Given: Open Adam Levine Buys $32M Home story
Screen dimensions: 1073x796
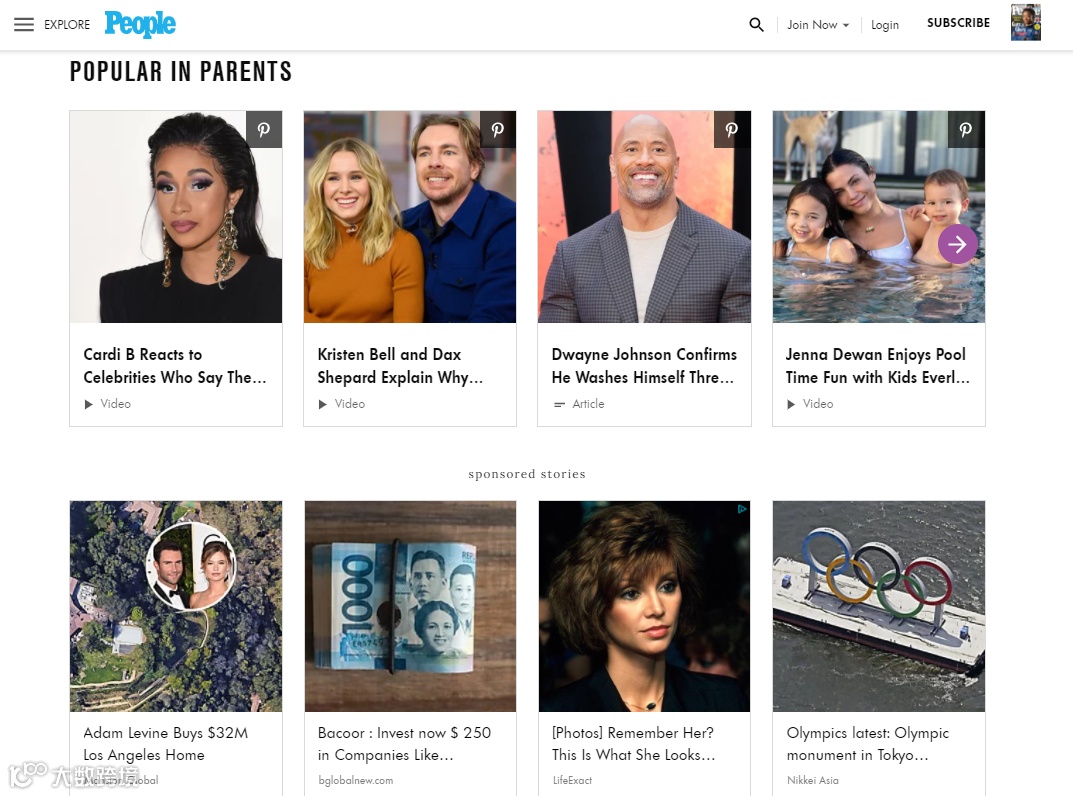Looking at the screenshot, I should coord(166,743).
